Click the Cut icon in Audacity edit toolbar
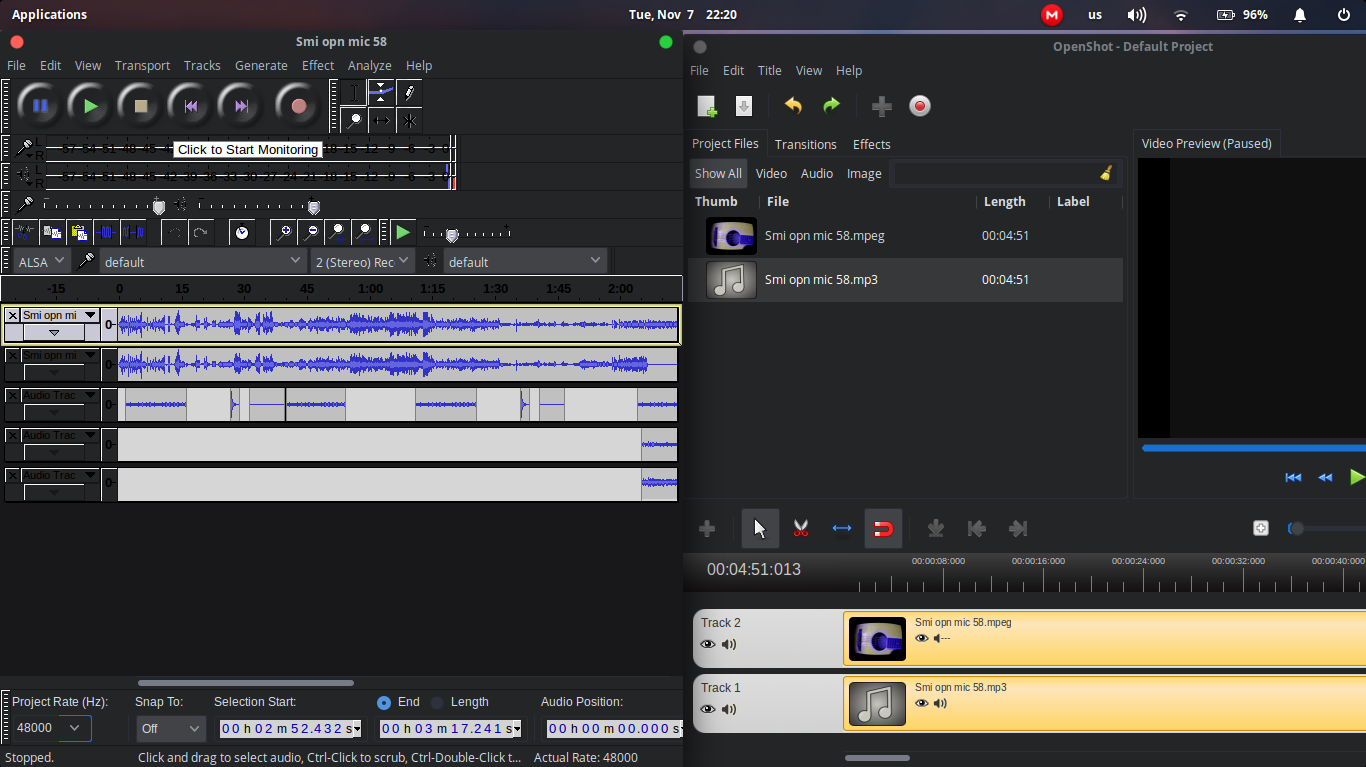This screenshot has height=767, width=1366. [x=26, y=233]
